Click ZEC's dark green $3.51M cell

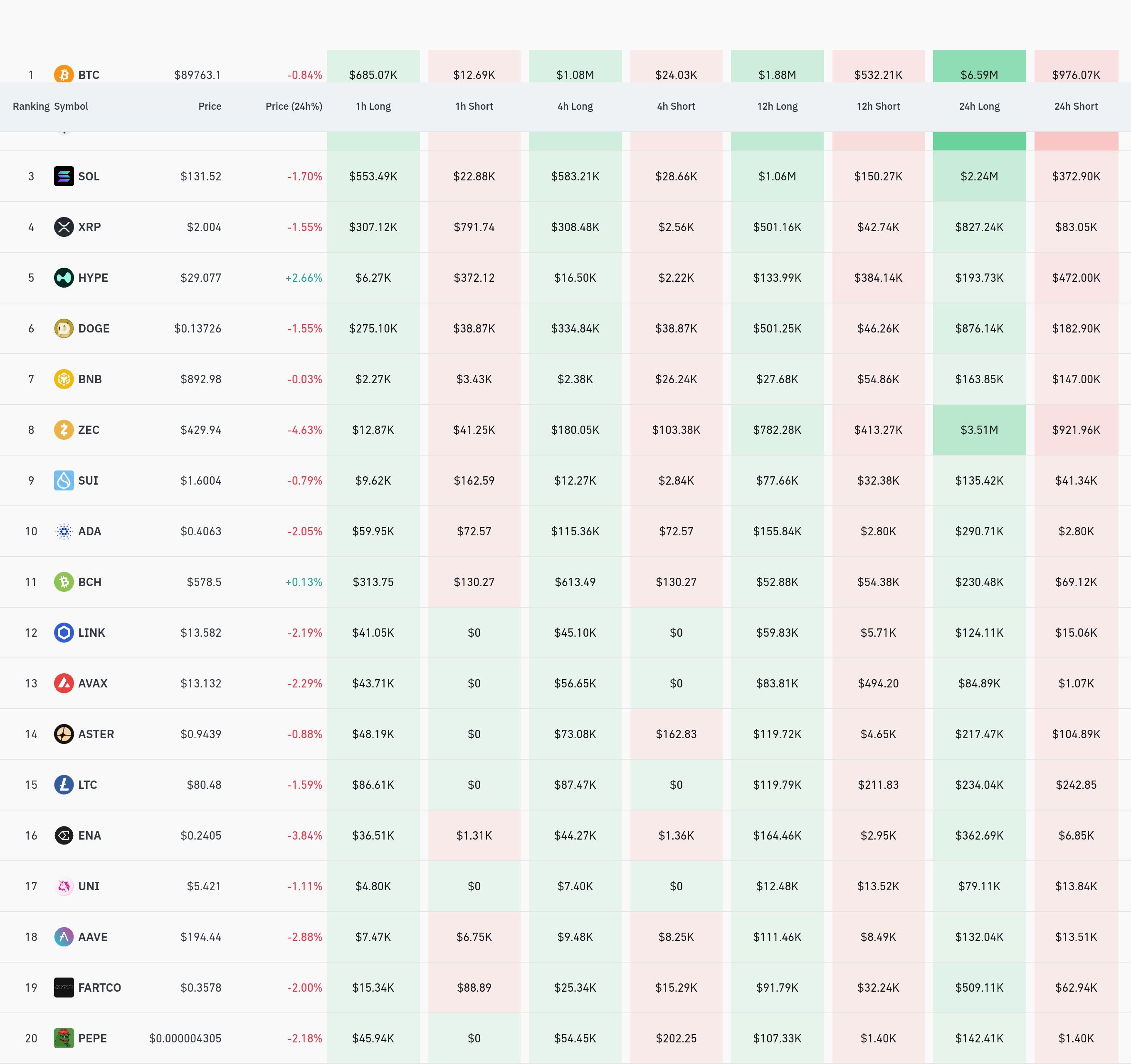(979, 430)
